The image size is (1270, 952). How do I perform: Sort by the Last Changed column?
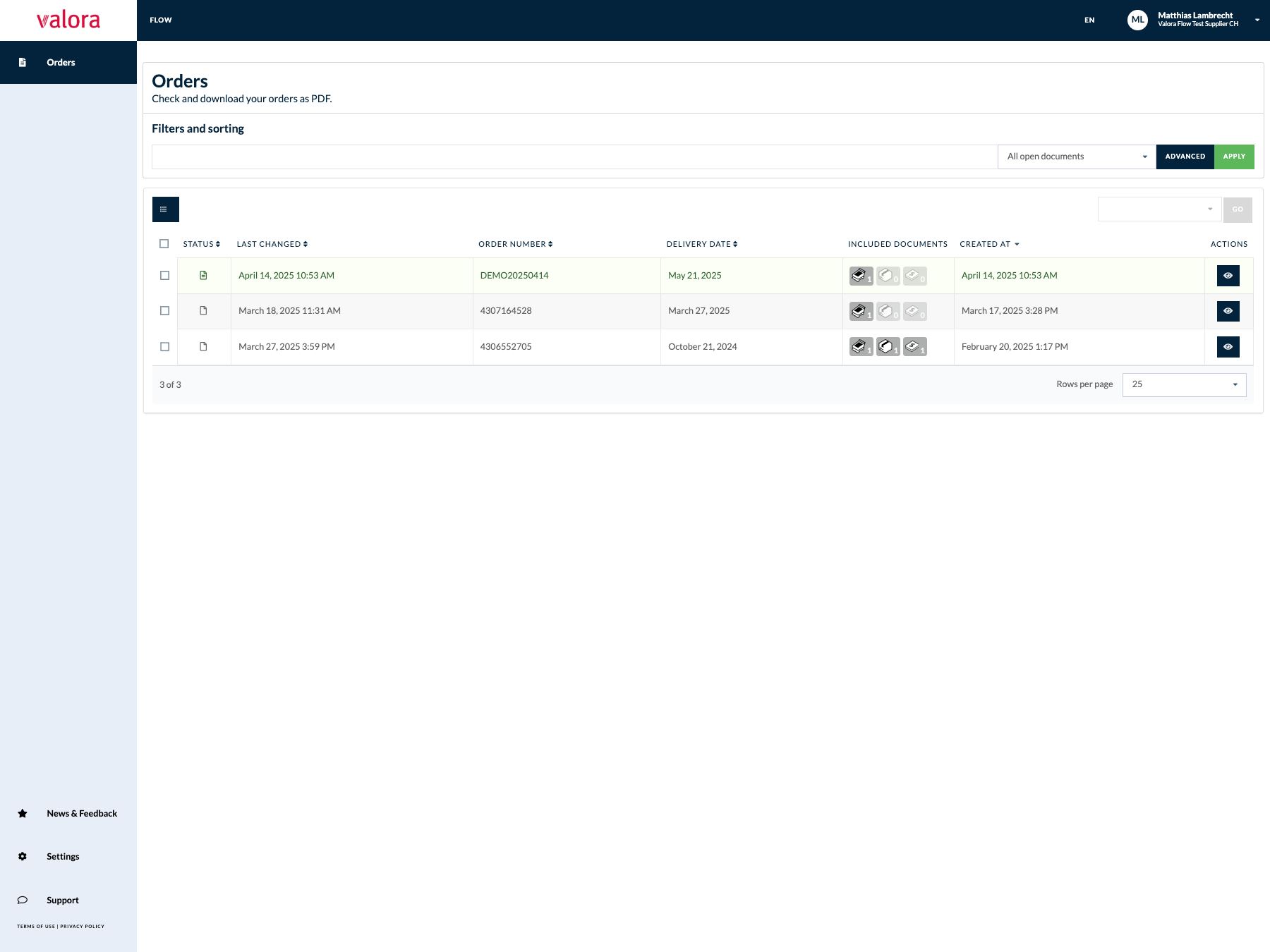272,244
